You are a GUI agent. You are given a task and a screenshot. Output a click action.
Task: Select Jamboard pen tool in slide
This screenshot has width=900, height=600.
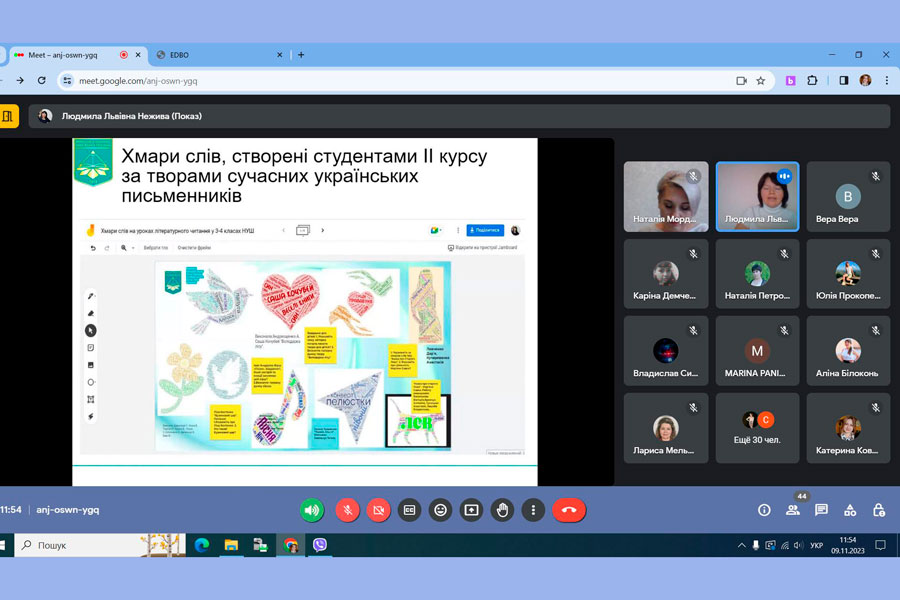click(91, 296)
